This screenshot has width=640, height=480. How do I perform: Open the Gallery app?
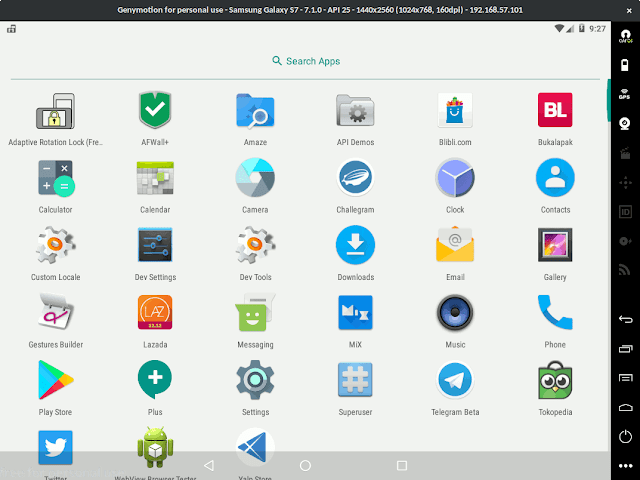(x=555, y=245)
